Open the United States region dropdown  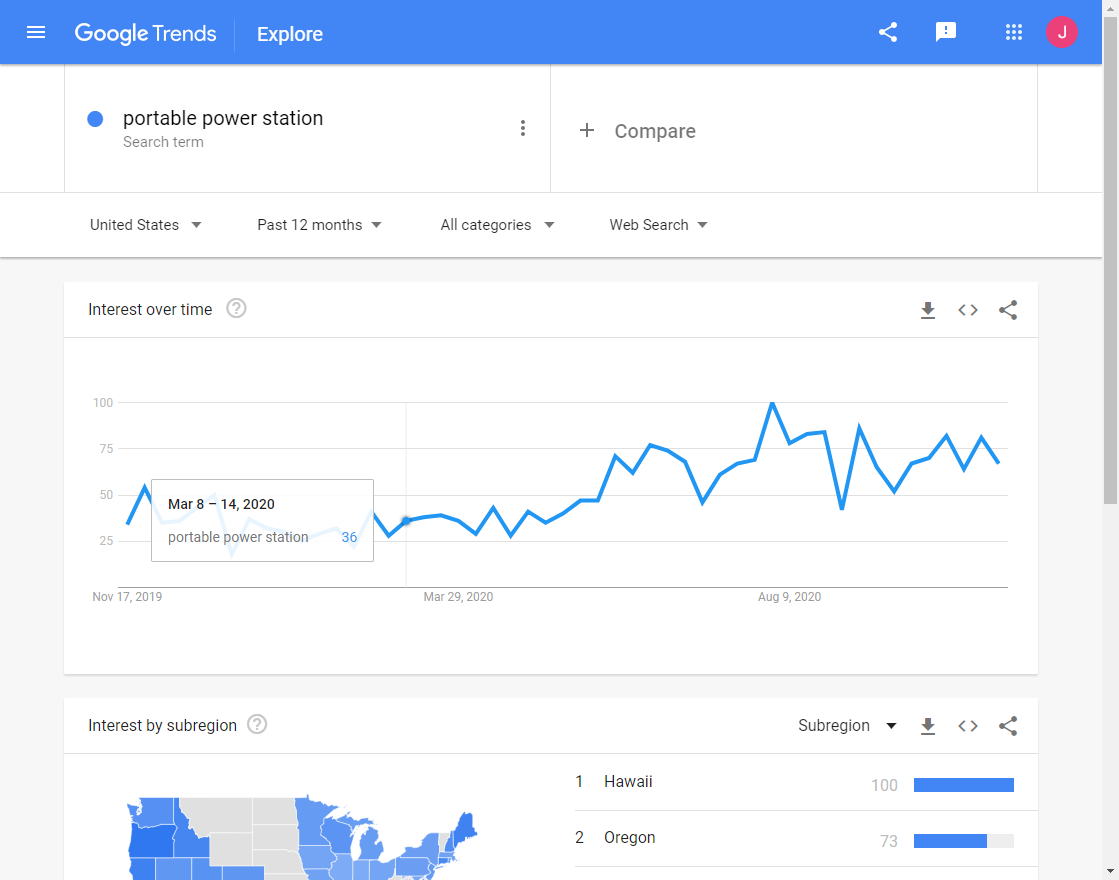[145, 225]
